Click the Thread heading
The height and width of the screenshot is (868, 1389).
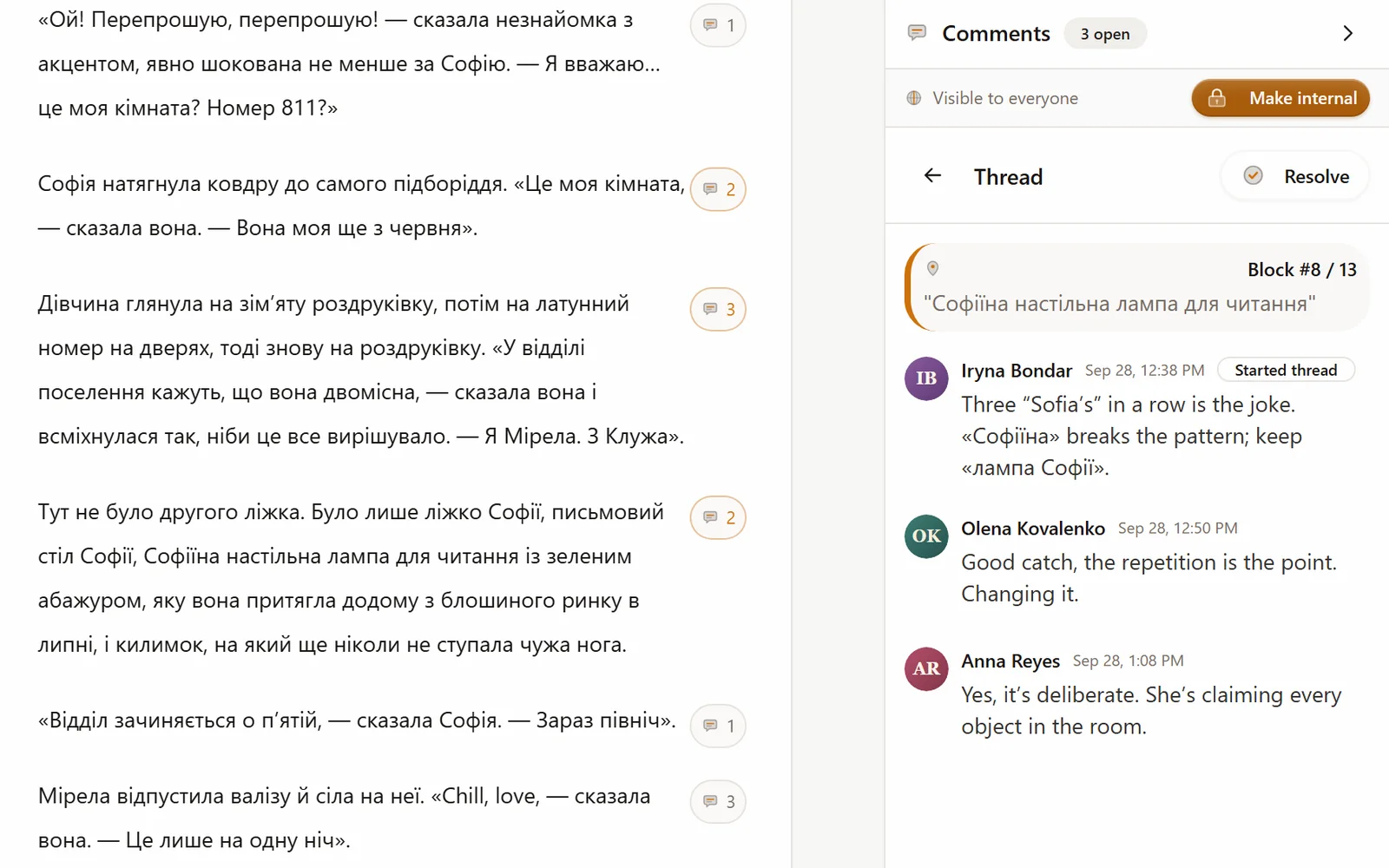1008,177
